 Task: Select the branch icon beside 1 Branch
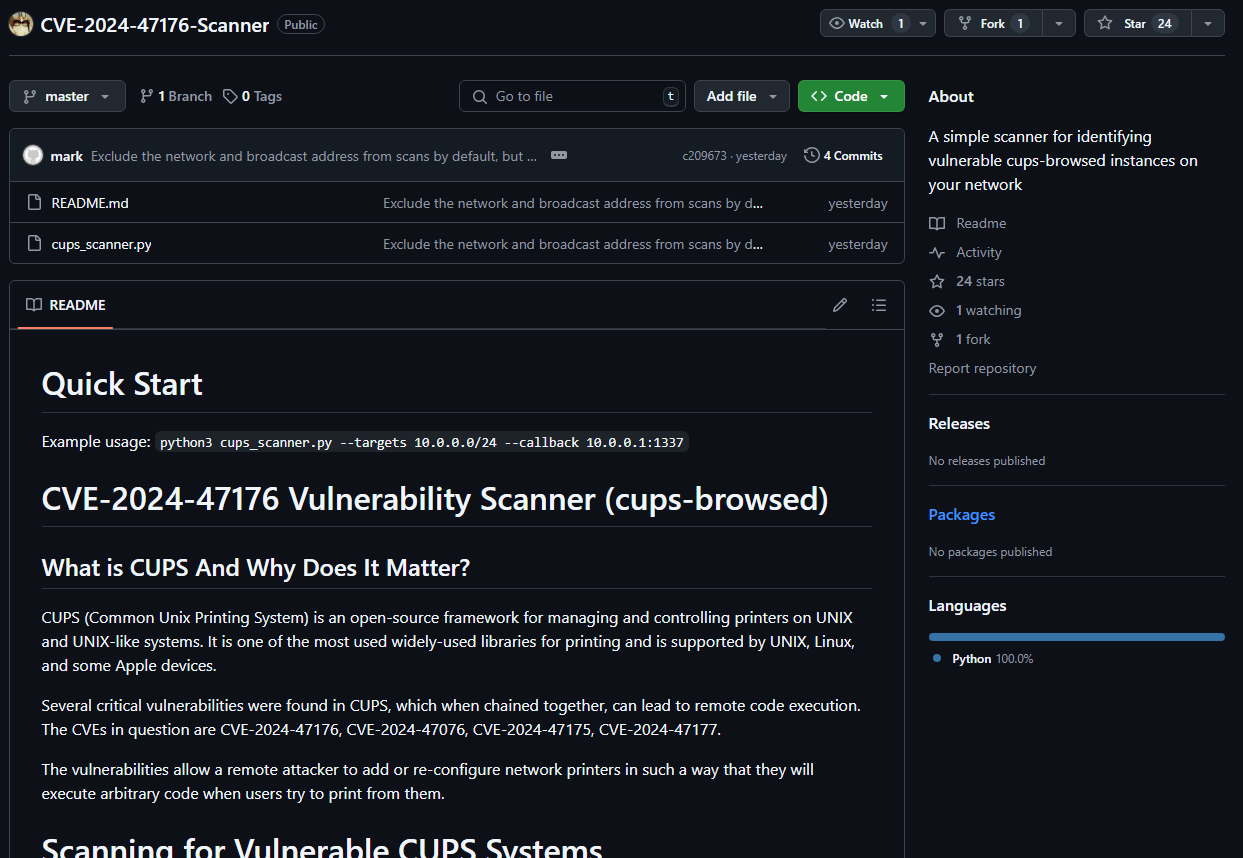(x=146, y=95)
